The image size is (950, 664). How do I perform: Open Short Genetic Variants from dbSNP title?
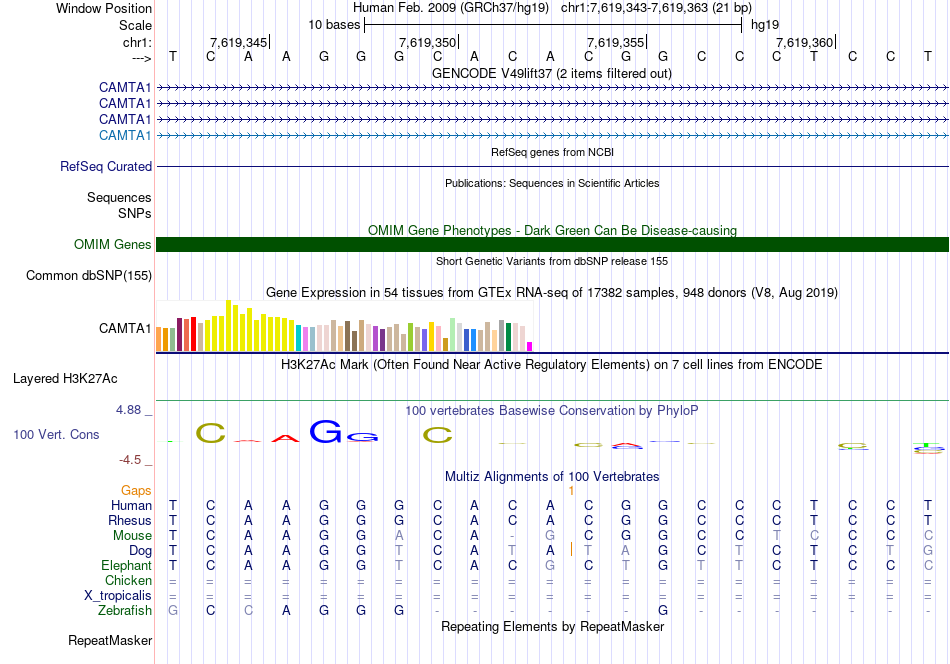(552, 261)
